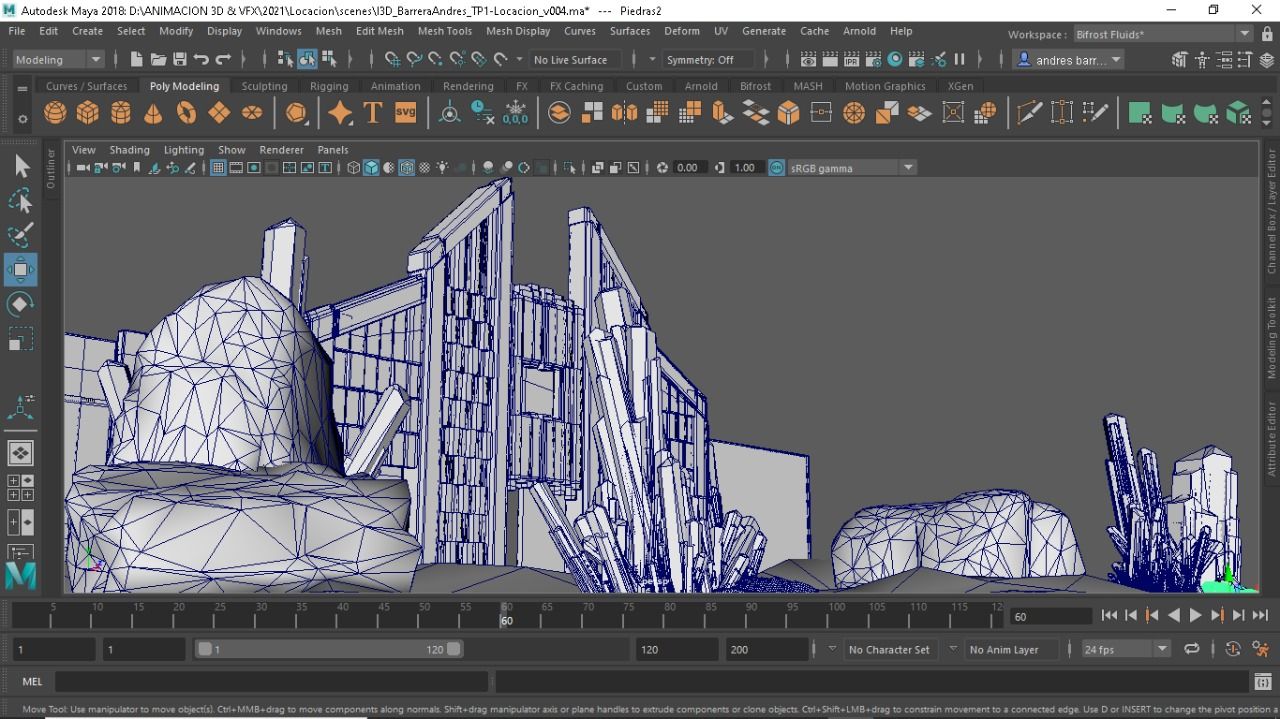
Task: Switch to the XGen shelf tab
Action: (x=960, y=86)
